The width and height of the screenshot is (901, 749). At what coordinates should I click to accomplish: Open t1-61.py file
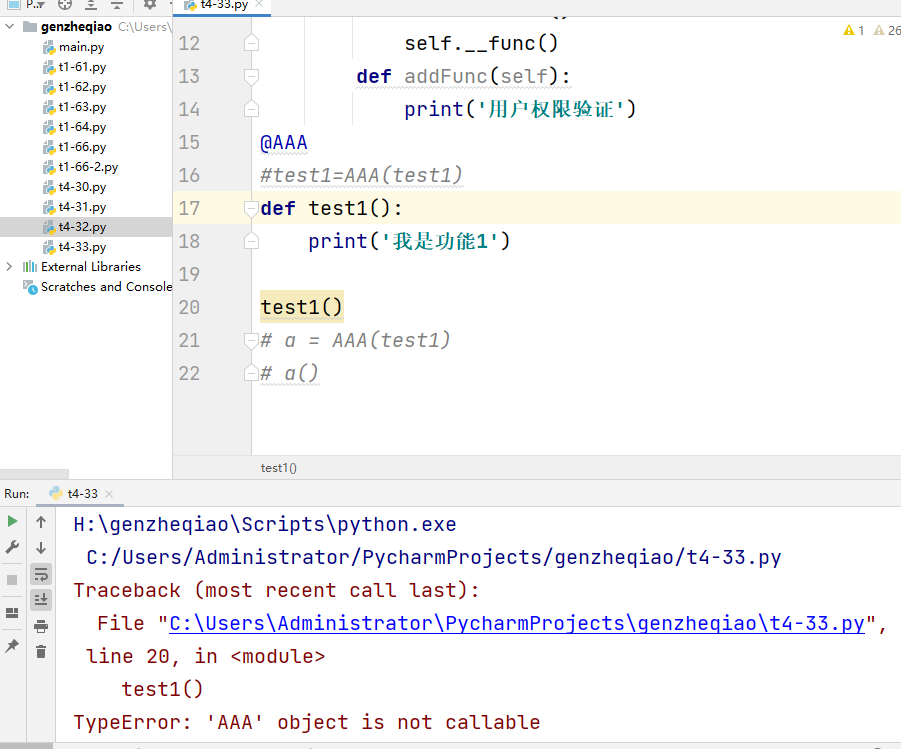pos(82,67)
